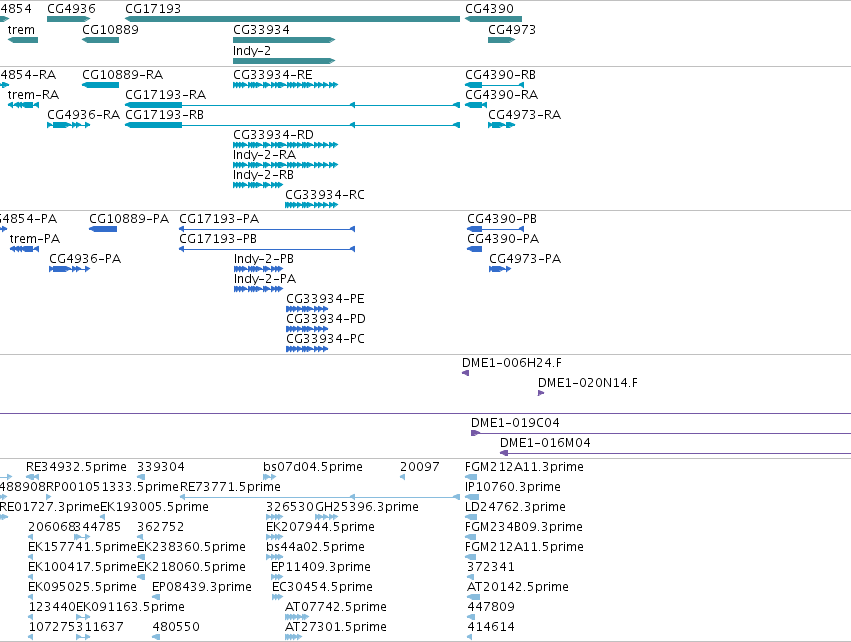Click protein CG4973-PA
851x642 pixels.
(x=500, y=269)
